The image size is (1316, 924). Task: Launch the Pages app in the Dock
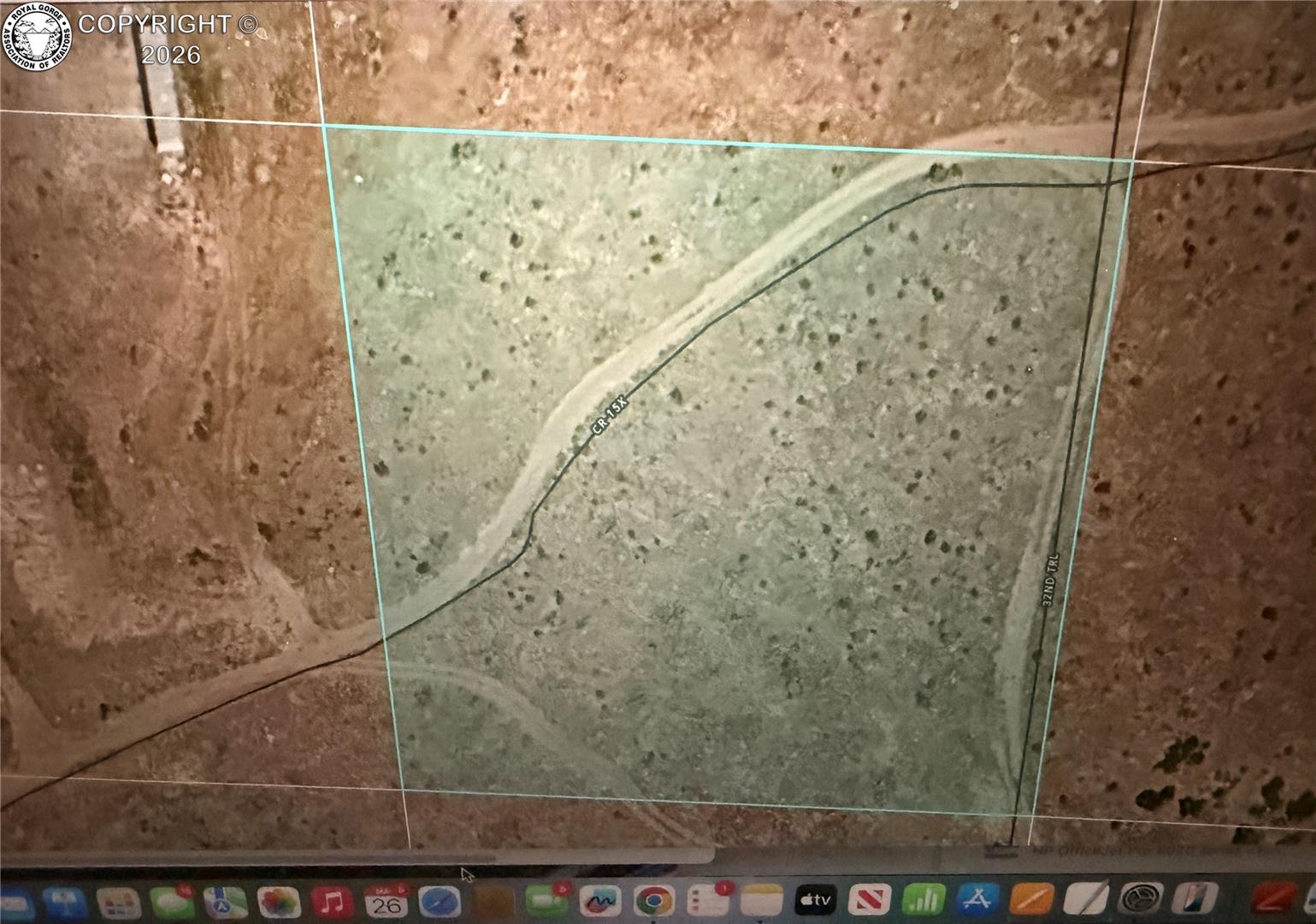pos(1031,899)
